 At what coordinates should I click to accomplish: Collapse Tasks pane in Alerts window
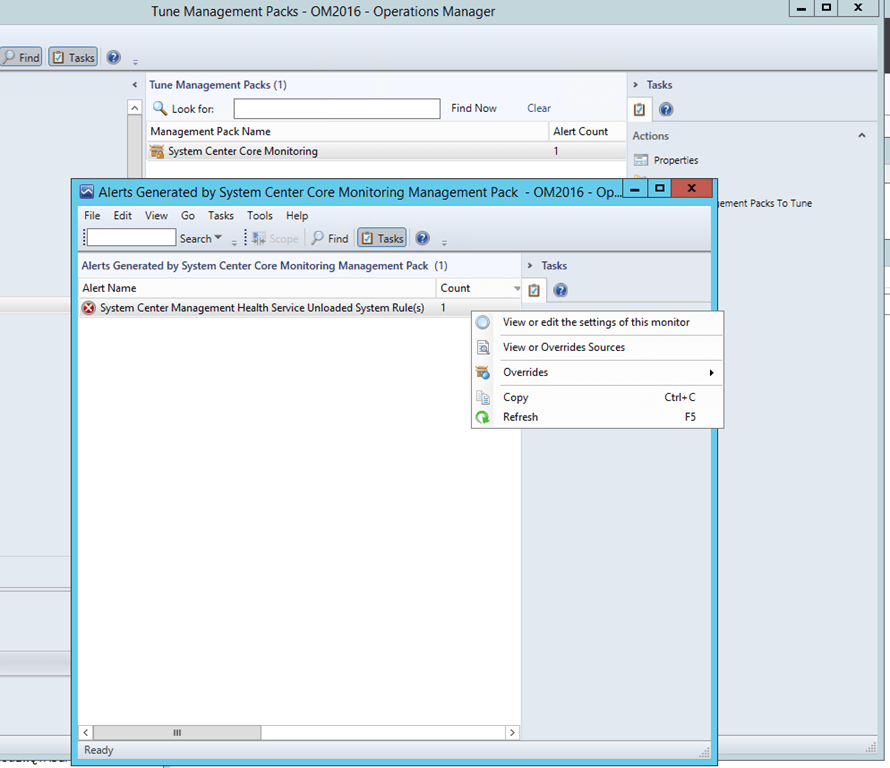coord(530,266)
